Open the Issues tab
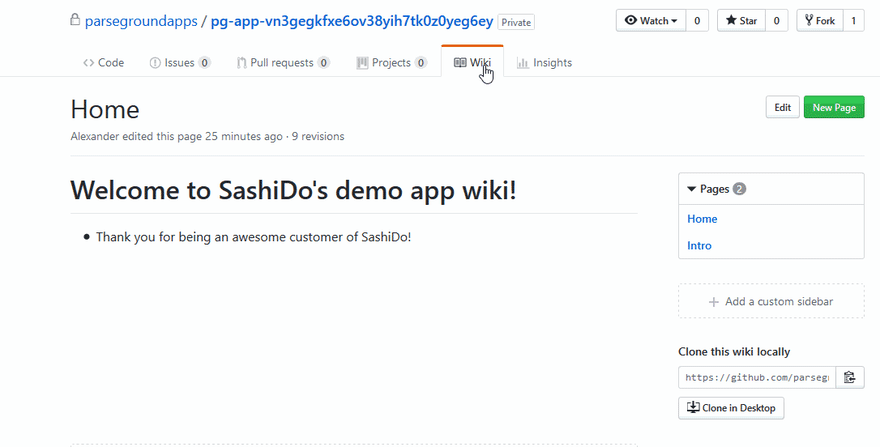Screen dimensions: 880x447 tap(180, 62)
